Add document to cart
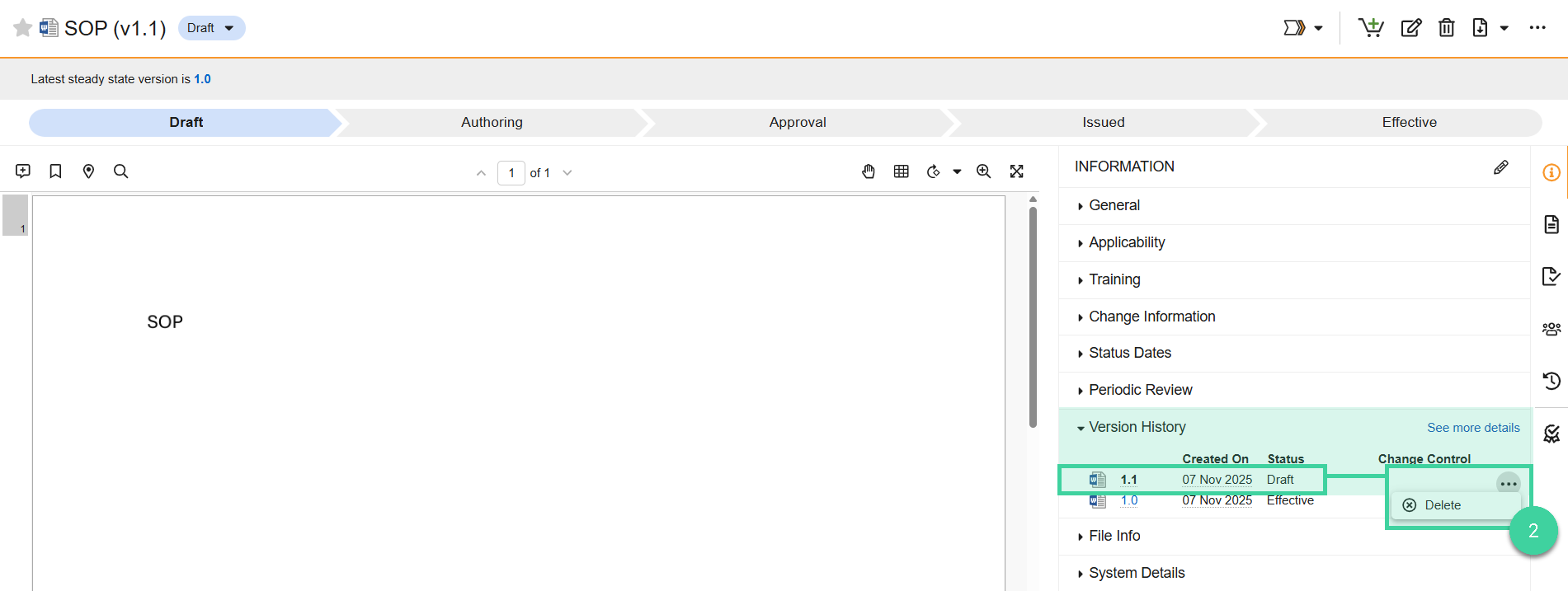 pos(1371,28)
